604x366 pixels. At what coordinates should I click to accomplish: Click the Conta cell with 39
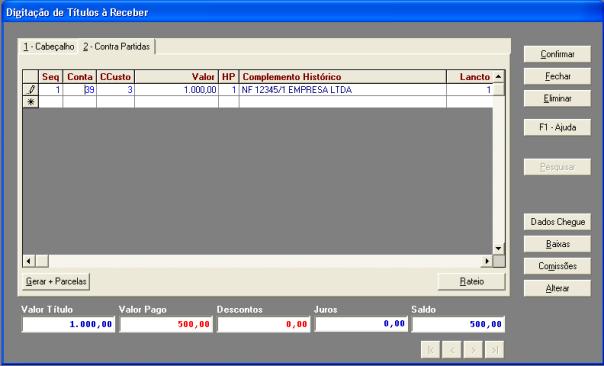point(79,90)
